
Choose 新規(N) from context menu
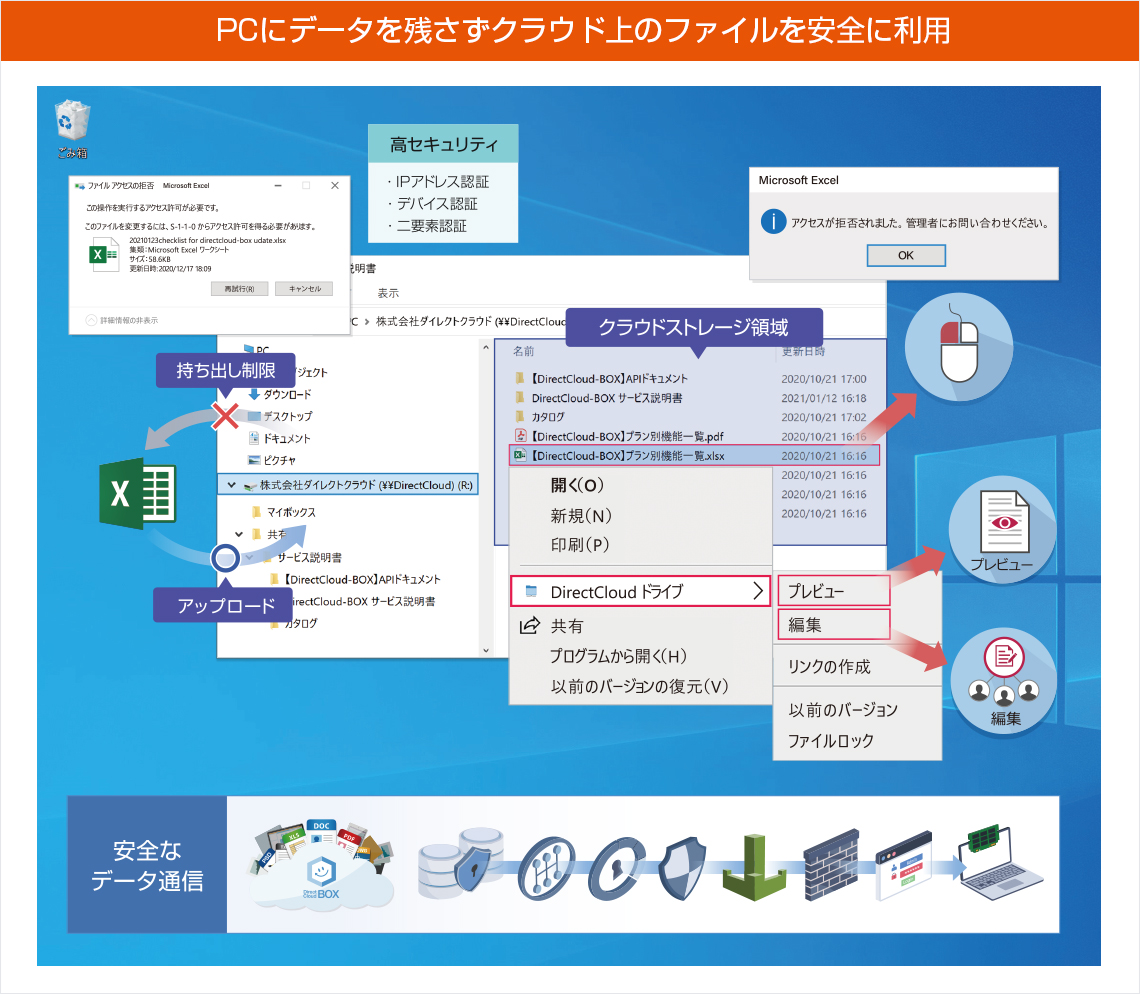(581, 516)
